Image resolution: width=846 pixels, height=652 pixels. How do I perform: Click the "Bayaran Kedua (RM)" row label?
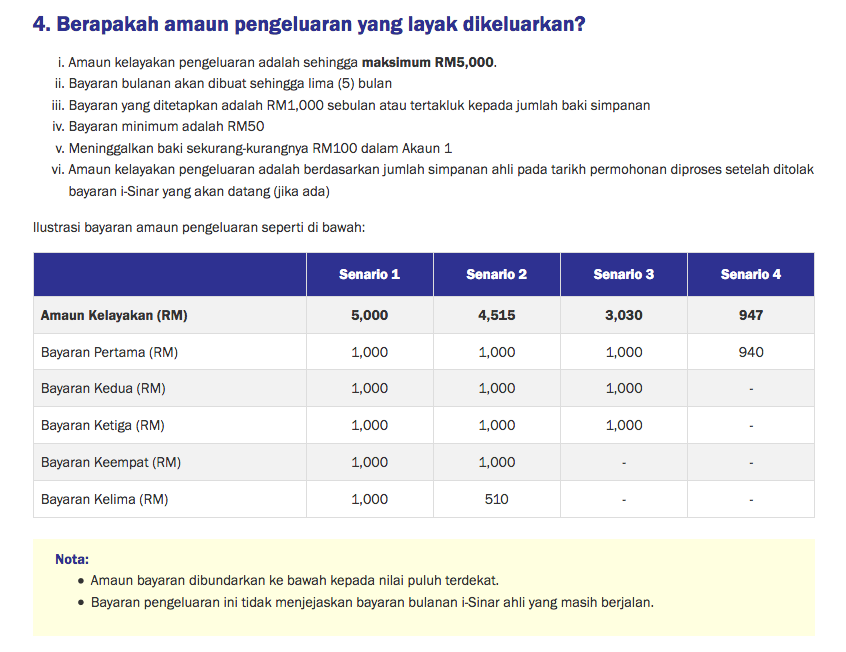[x=103, y=388]
